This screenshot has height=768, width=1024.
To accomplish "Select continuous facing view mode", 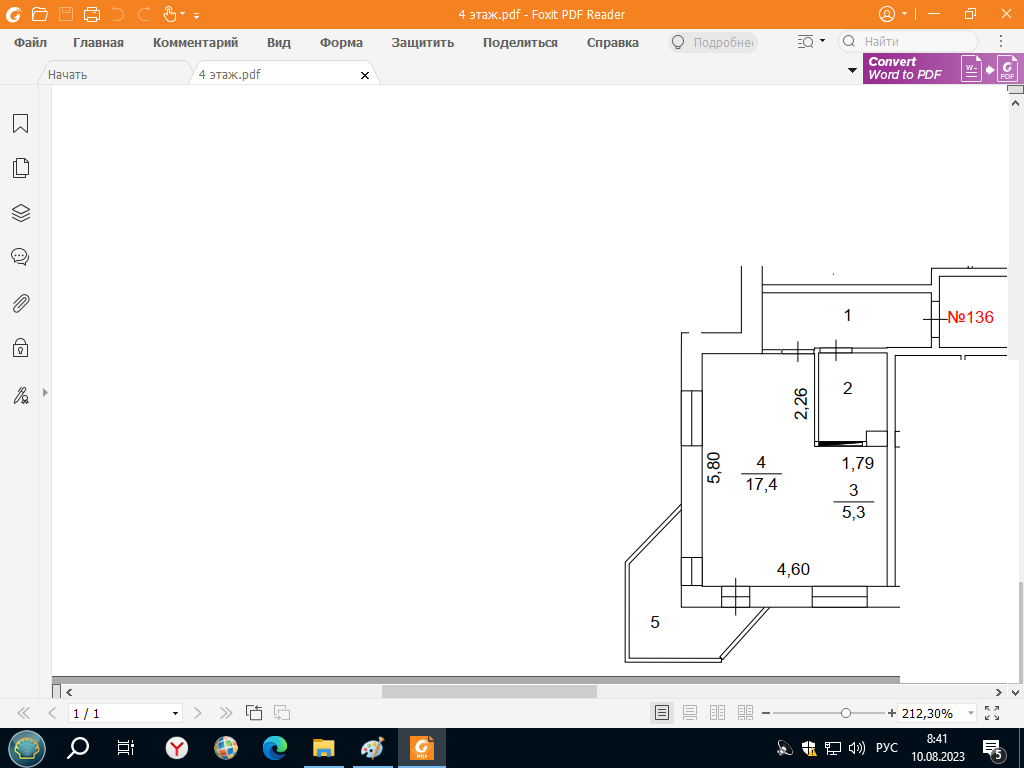I will coord(745,712).
